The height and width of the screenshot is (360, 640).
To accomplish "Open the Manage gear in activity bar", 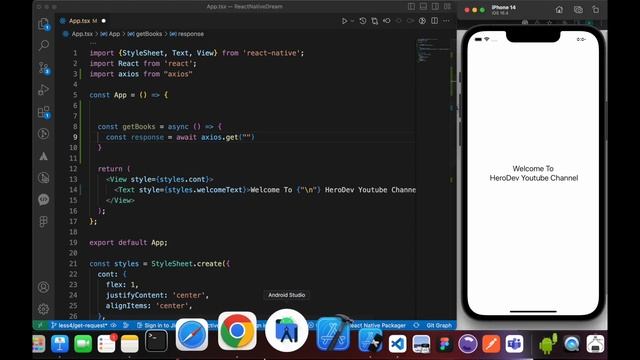I will coord(43,309).
